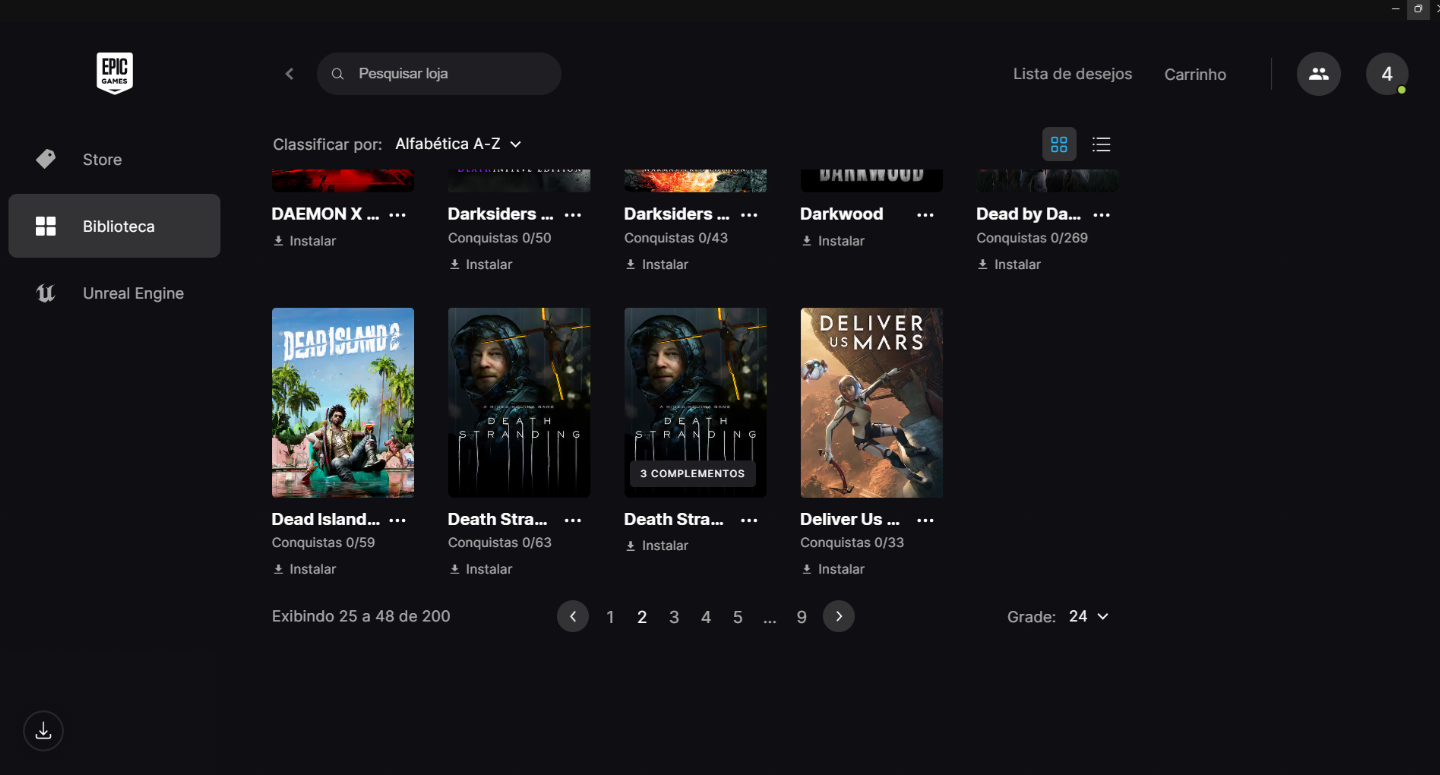1440x775 pixels.
Task: Go to page 3
Action: 674,617
